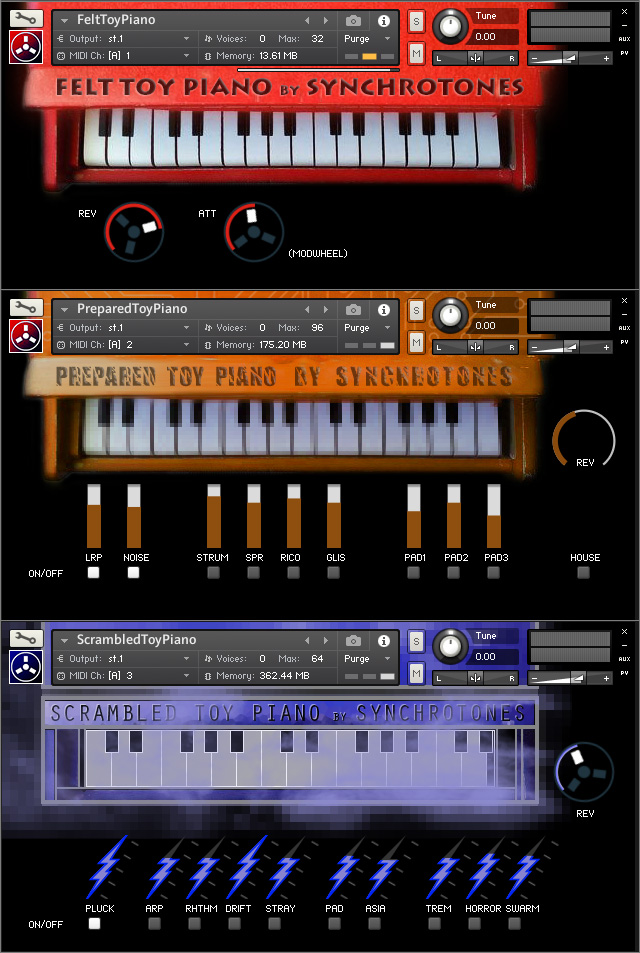640x953 pixels.
Task: Enable PAD2 checkbox
Action: [453, 573]
